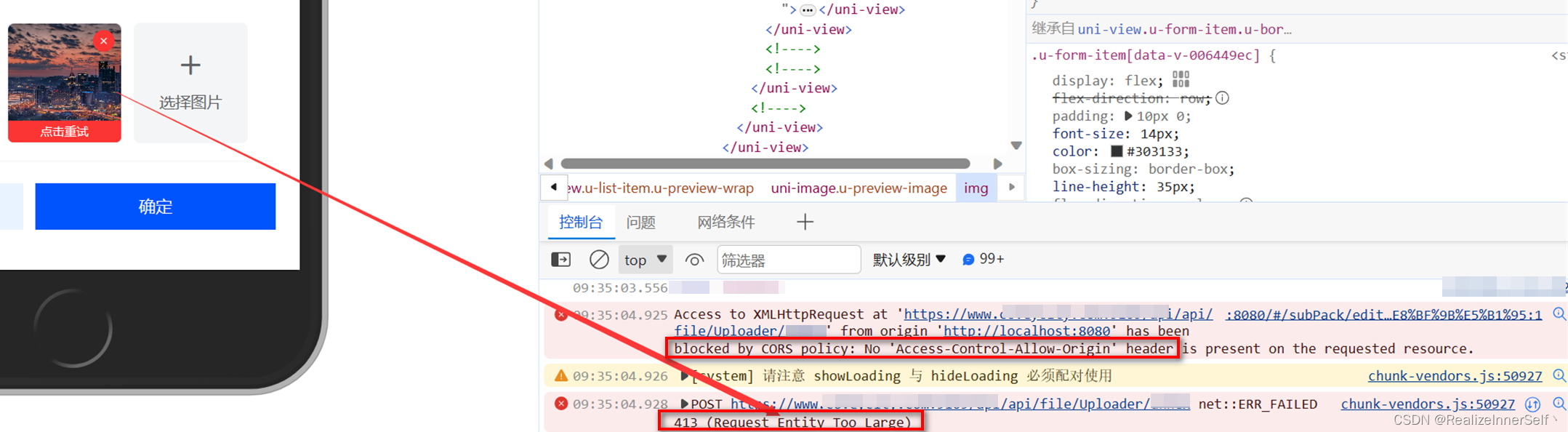1568x432 pixels.
Task: Toggle the console sidebar icon
Action: coord(560,260)
